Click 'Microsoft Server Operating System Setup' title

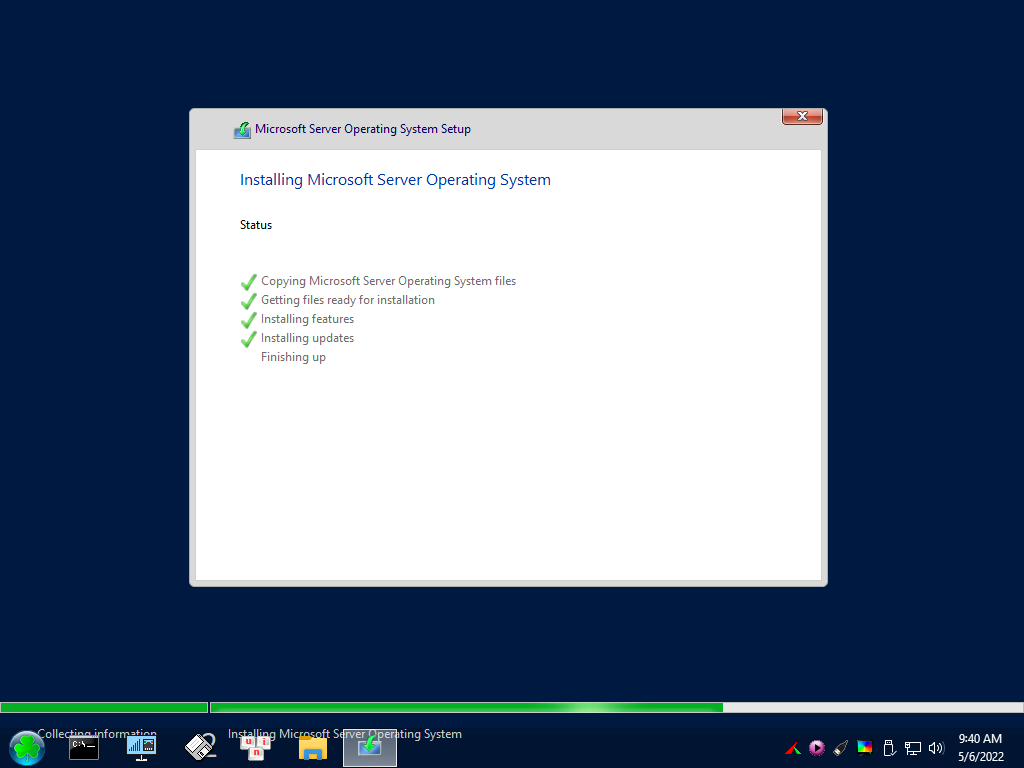click(362, 129)
